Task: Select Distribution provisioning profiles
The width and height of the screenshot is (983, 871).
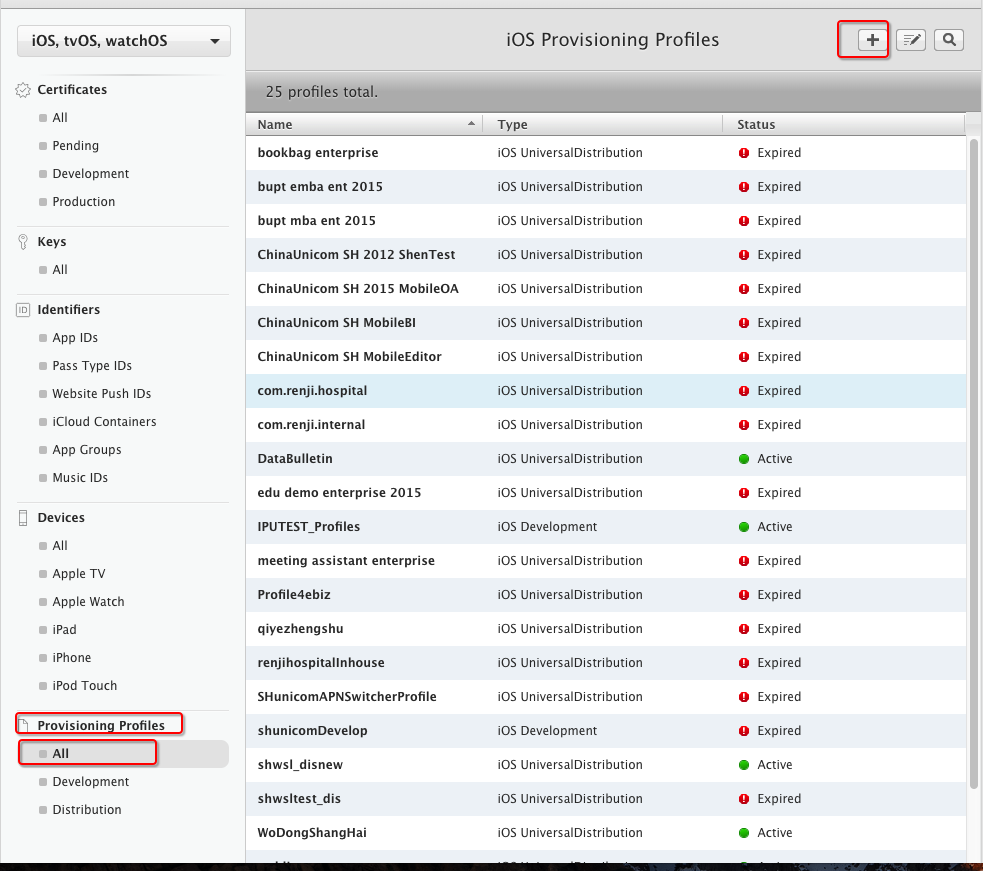Action: point(87,810)
